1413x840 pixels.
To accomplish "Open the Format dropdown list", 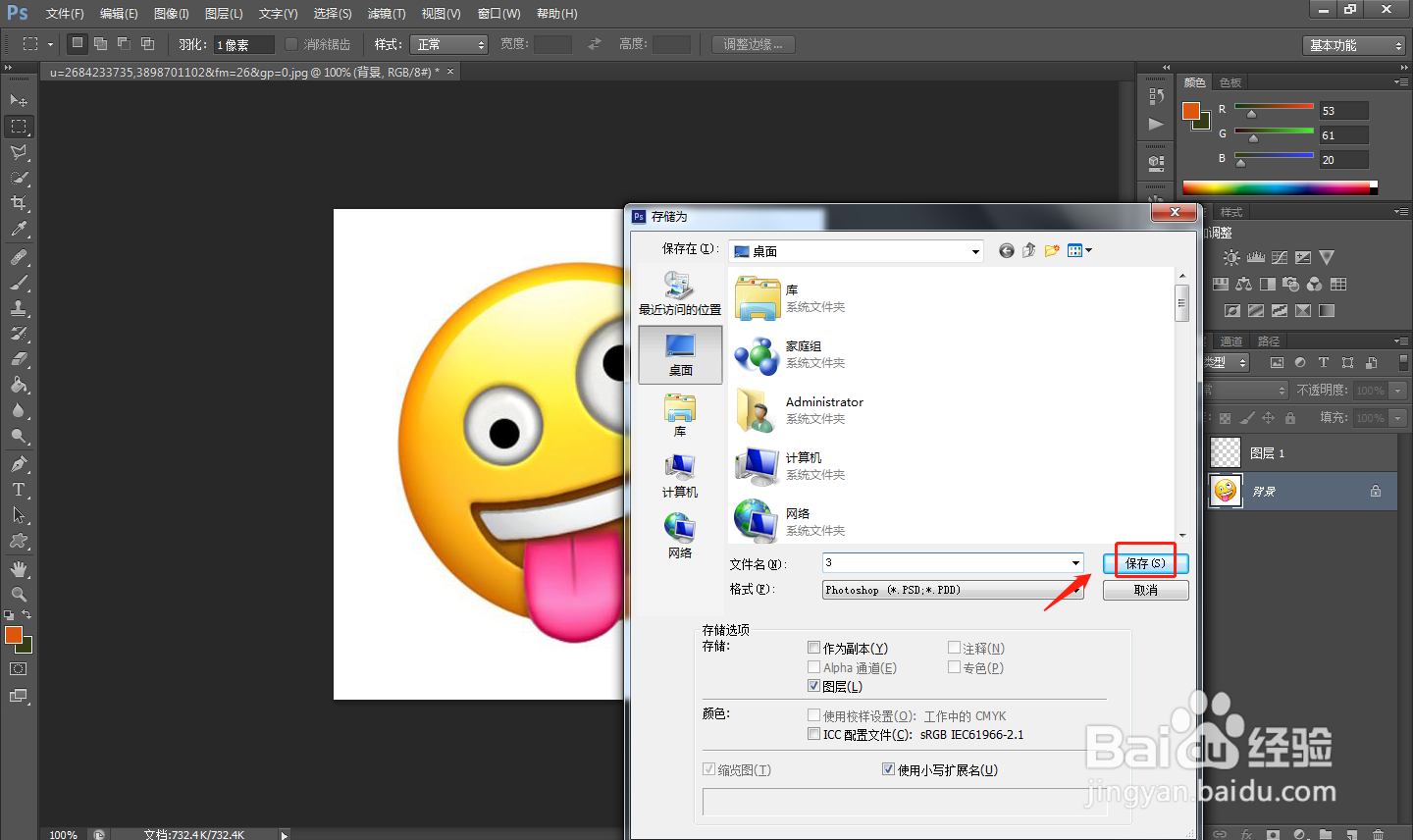I will [953, 590].
